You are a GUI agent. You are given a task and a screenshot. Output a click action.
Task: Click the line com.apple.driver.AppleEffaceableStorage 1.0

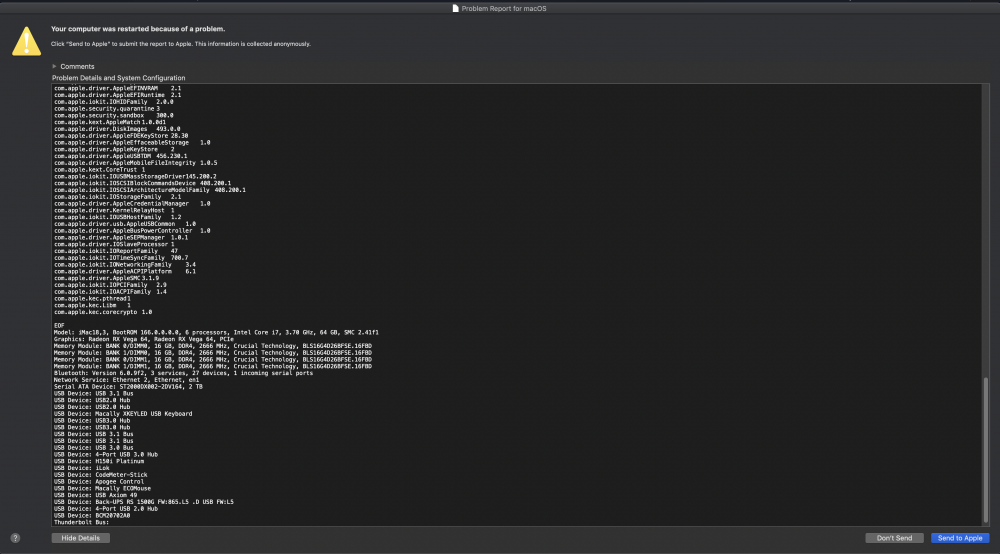pos(132,143)
